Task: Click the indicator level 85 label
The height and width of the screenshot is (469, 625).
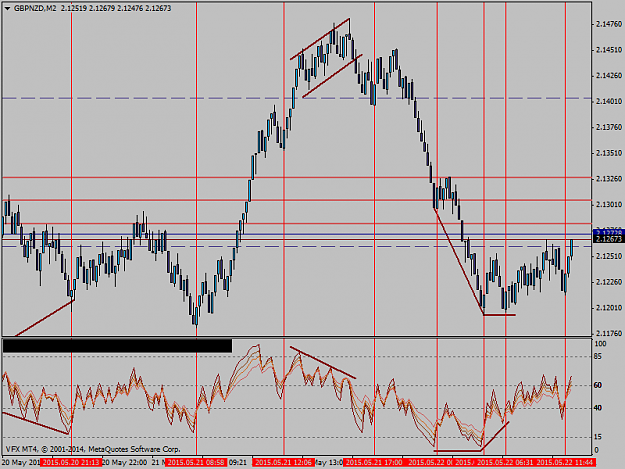Action: pyautogui.click(x=598, y=357)
